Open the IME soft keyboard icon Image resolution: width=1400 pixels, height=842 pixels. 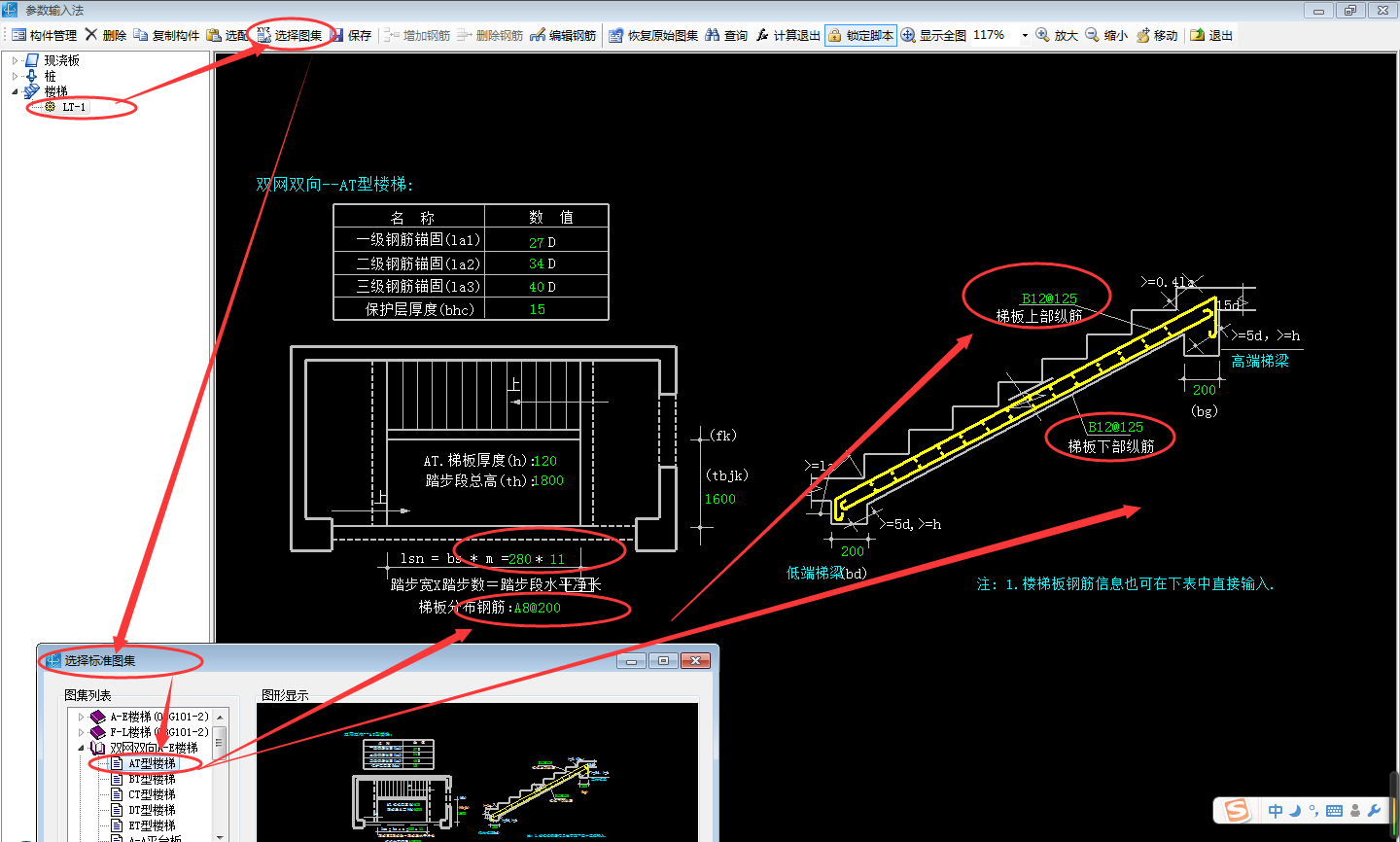click(x=1334, y=810)
